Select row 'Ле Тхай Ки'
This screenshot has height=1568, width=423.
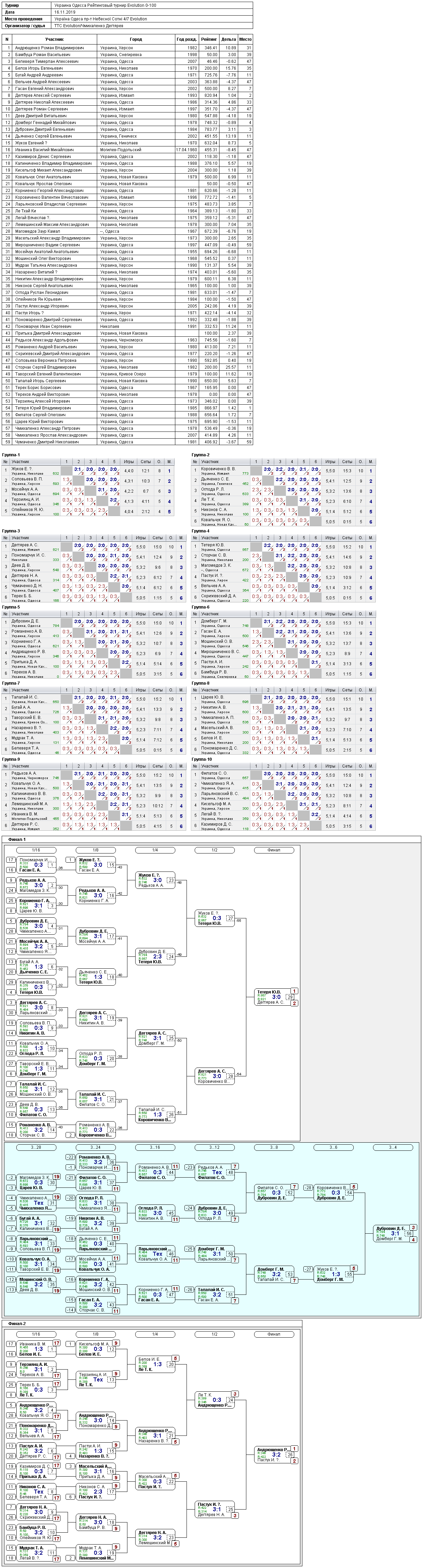128,211
